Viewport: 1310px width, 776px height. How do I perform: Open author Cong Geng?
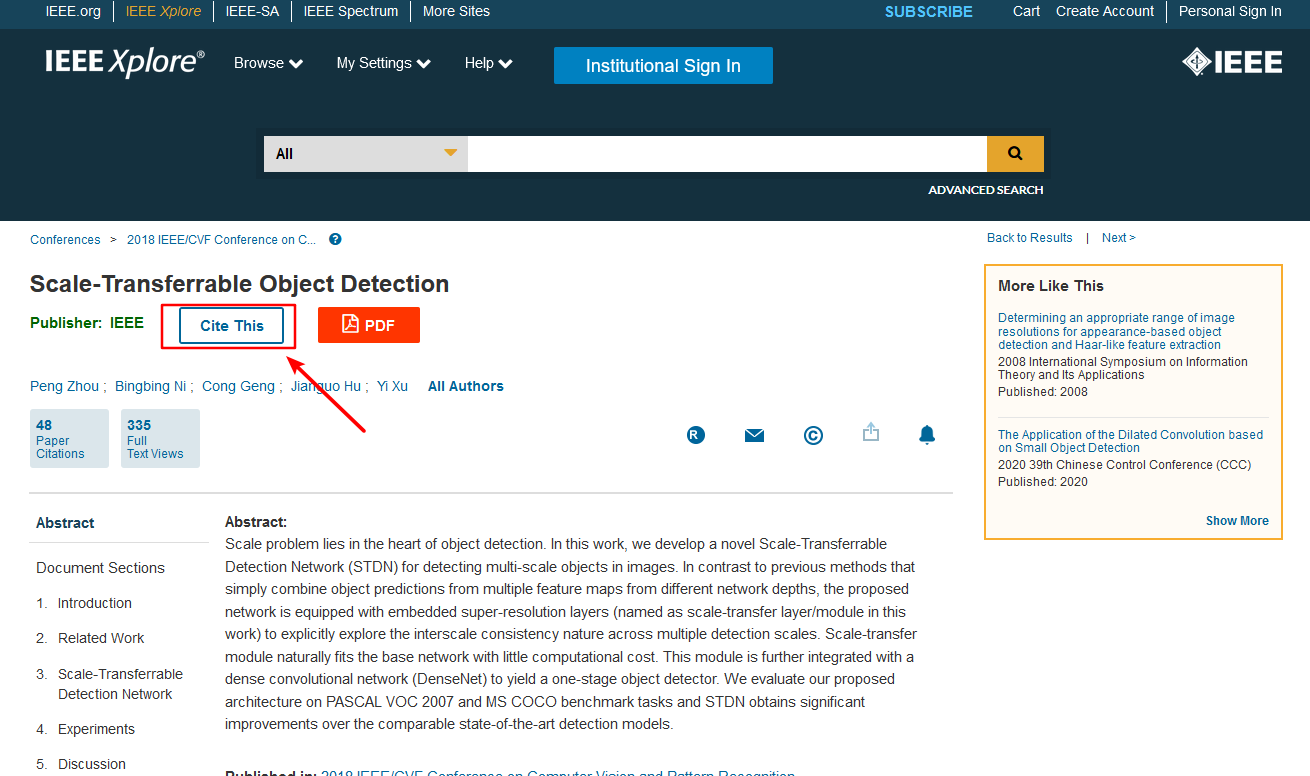coord(238,386)
